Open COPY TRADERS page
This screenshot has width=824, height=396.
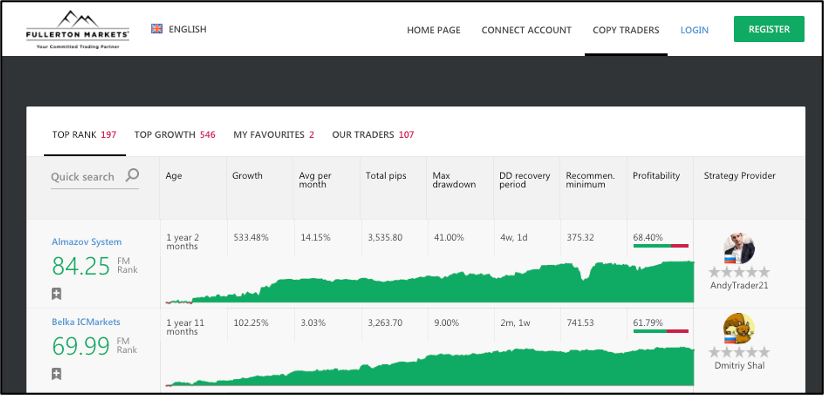point(626,30)
